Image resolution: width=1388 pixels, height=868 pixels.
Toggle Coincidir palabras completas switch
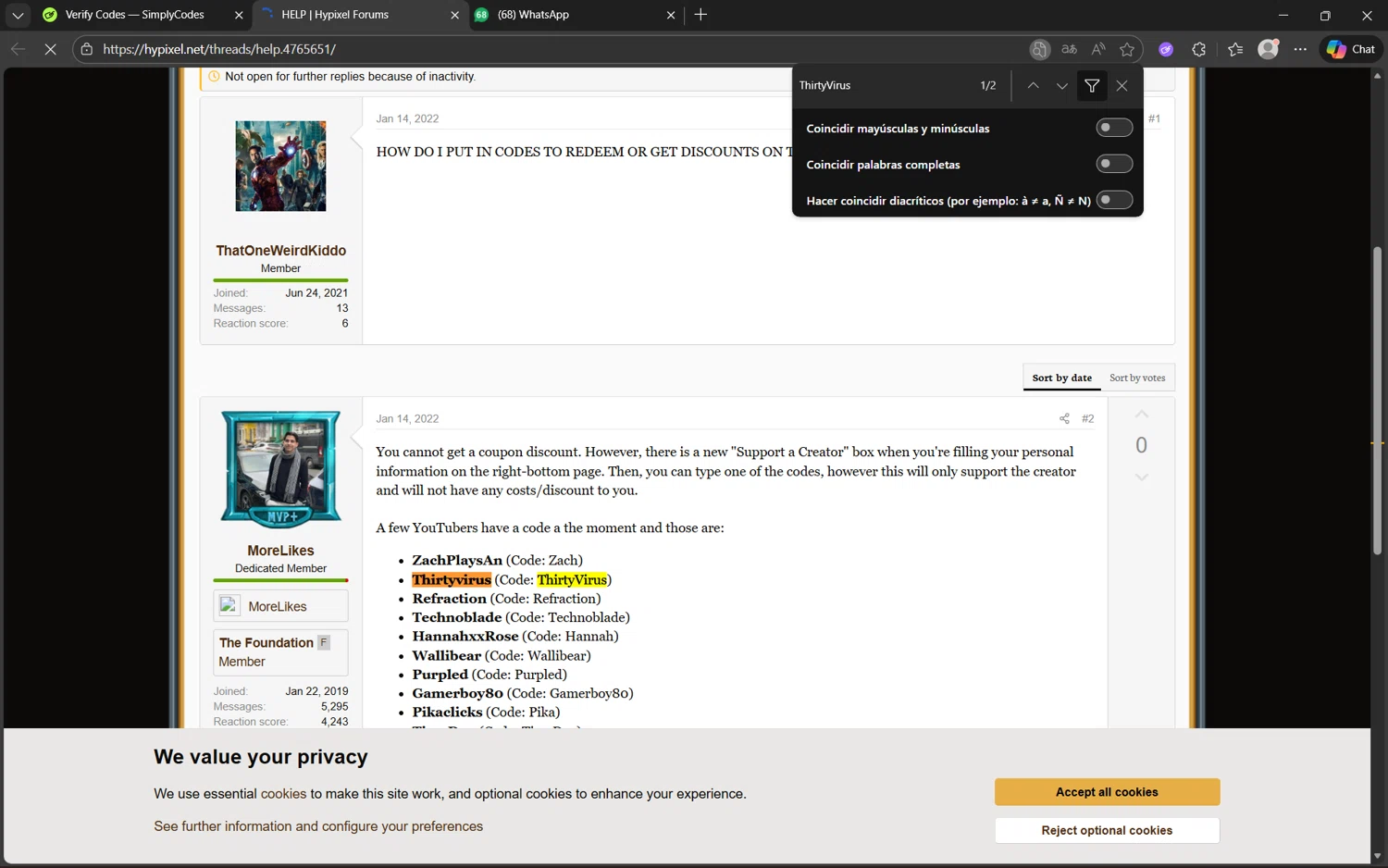click(1114, 164)
